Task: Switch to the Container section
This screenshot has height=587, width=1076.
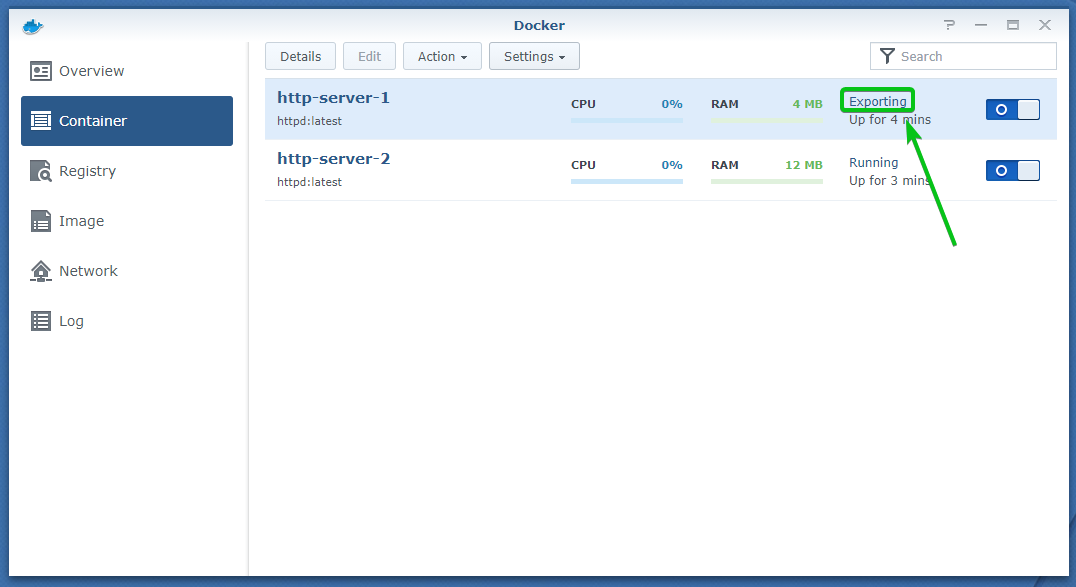Action: click(127, 121)
